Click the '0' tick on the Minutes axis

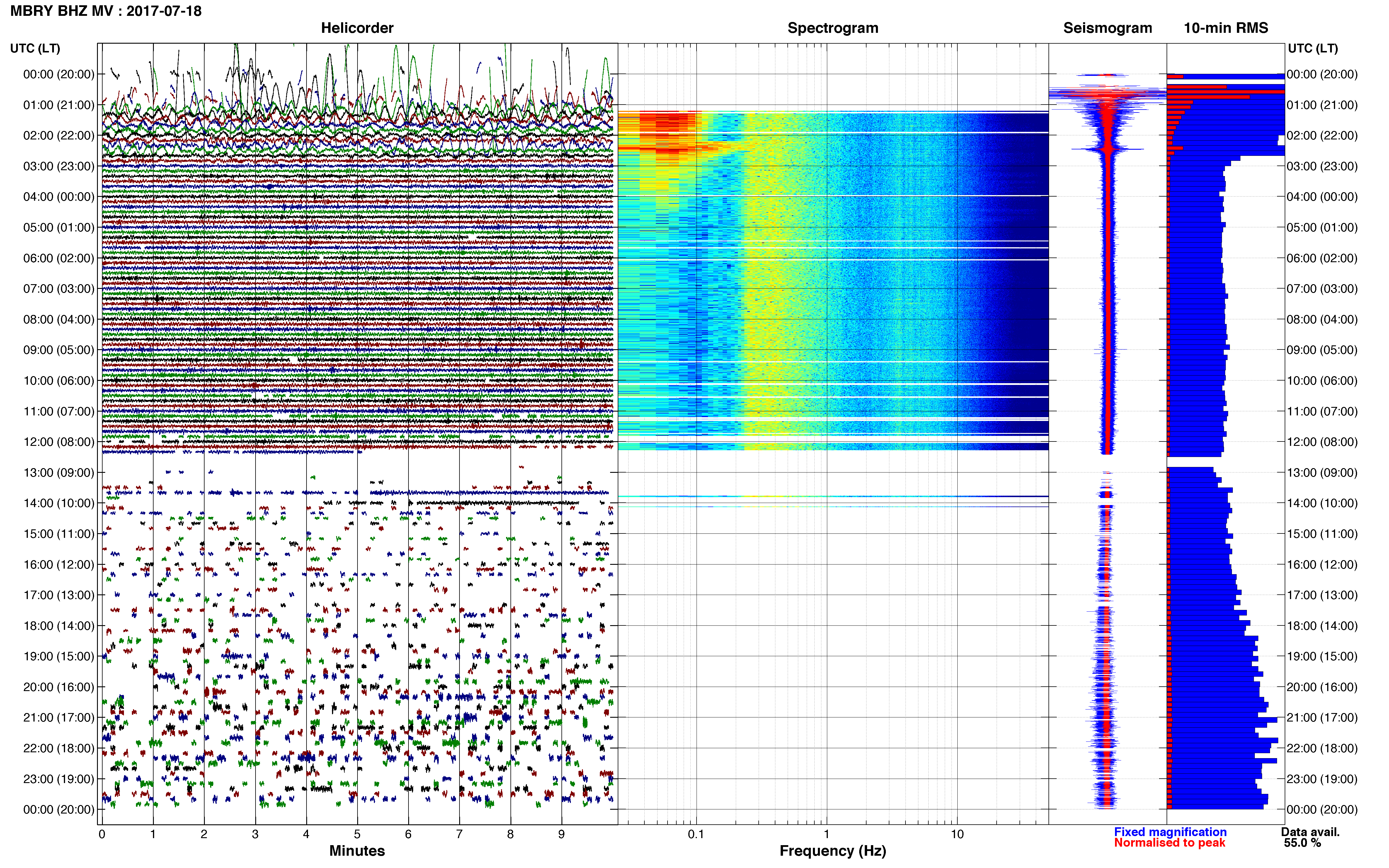[102, 834]
